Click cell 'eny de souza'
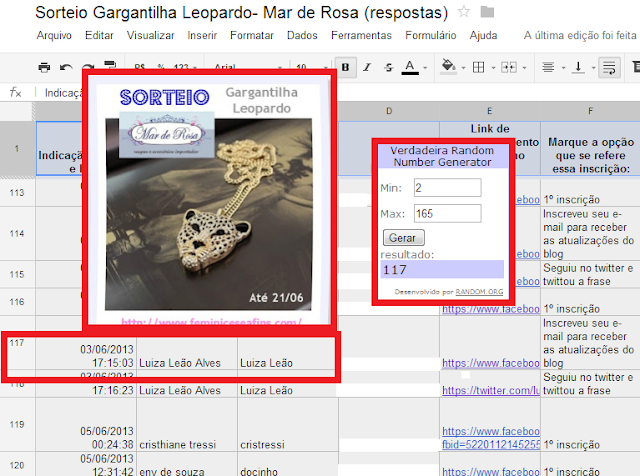This screenshot has height=476, width=640. pyautogui.click(x=187, y=464)
